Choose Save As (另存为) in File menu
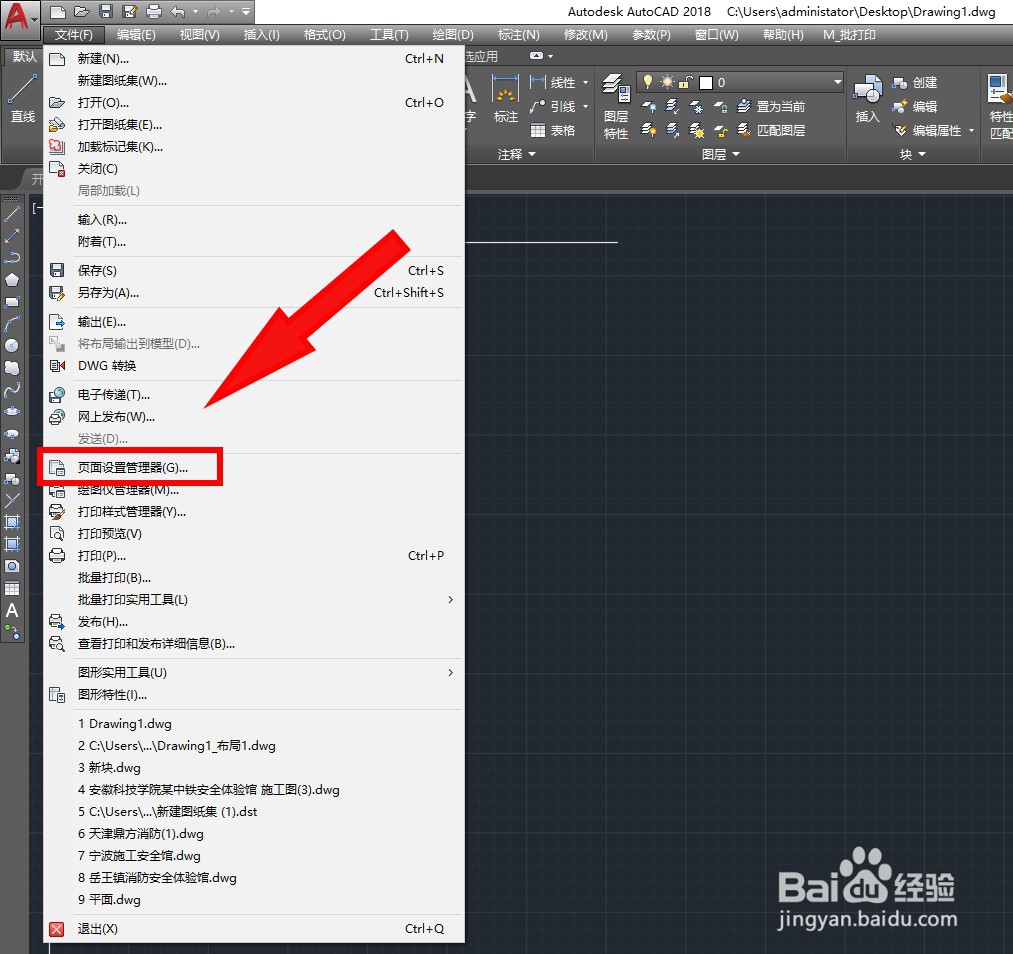1013x954 pixels. pos(254,293)
